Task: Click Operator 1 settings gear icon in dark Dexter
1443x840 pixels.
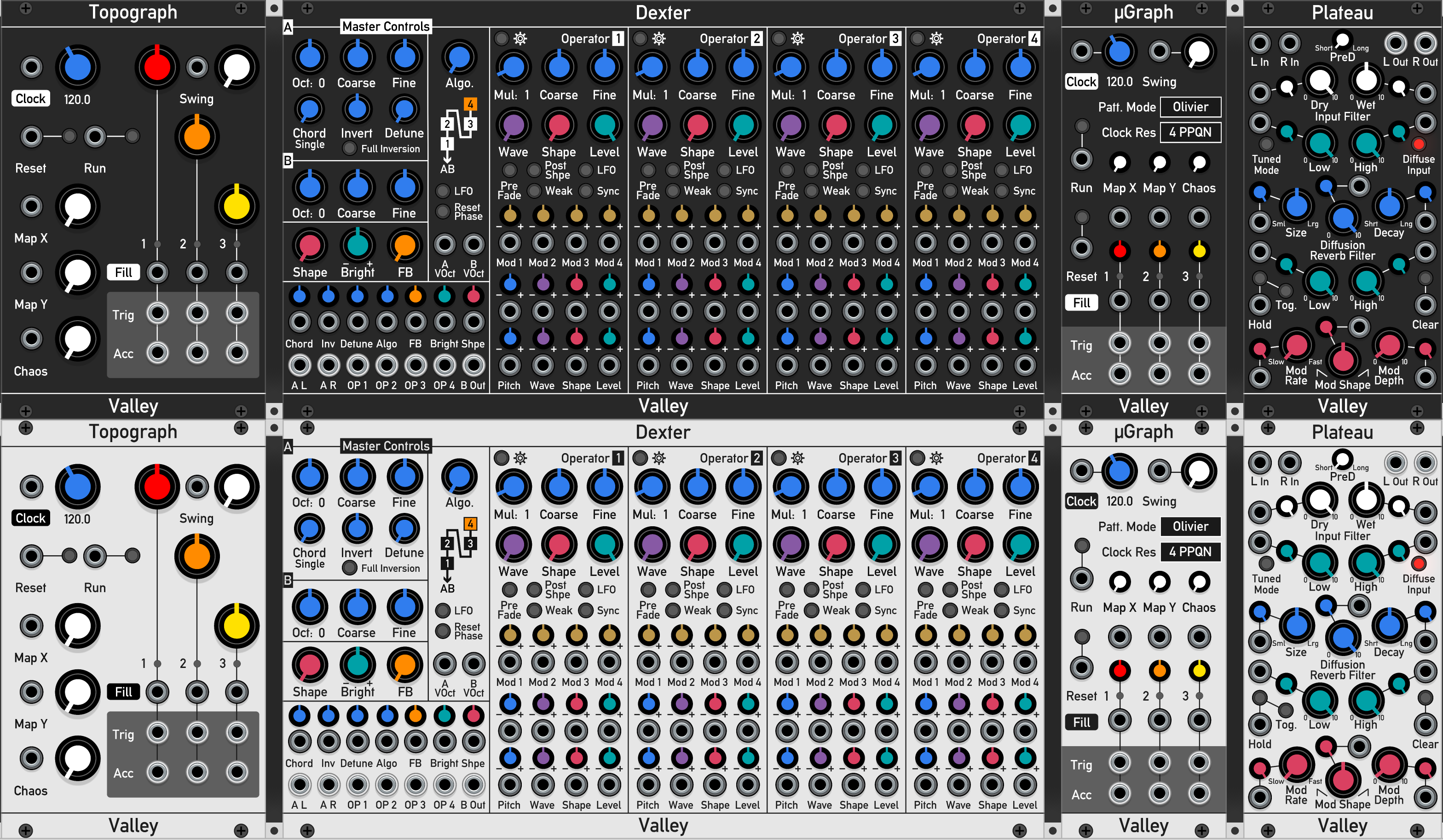Action: coord(520,39)
